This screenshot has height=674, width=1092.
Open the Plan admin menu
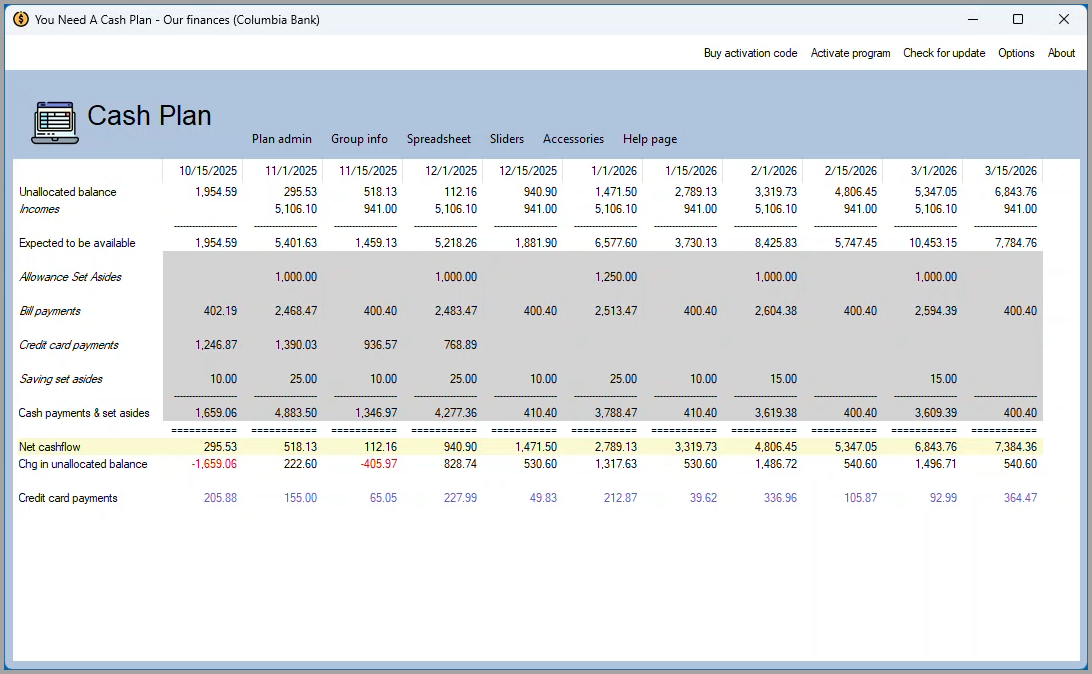281,139
